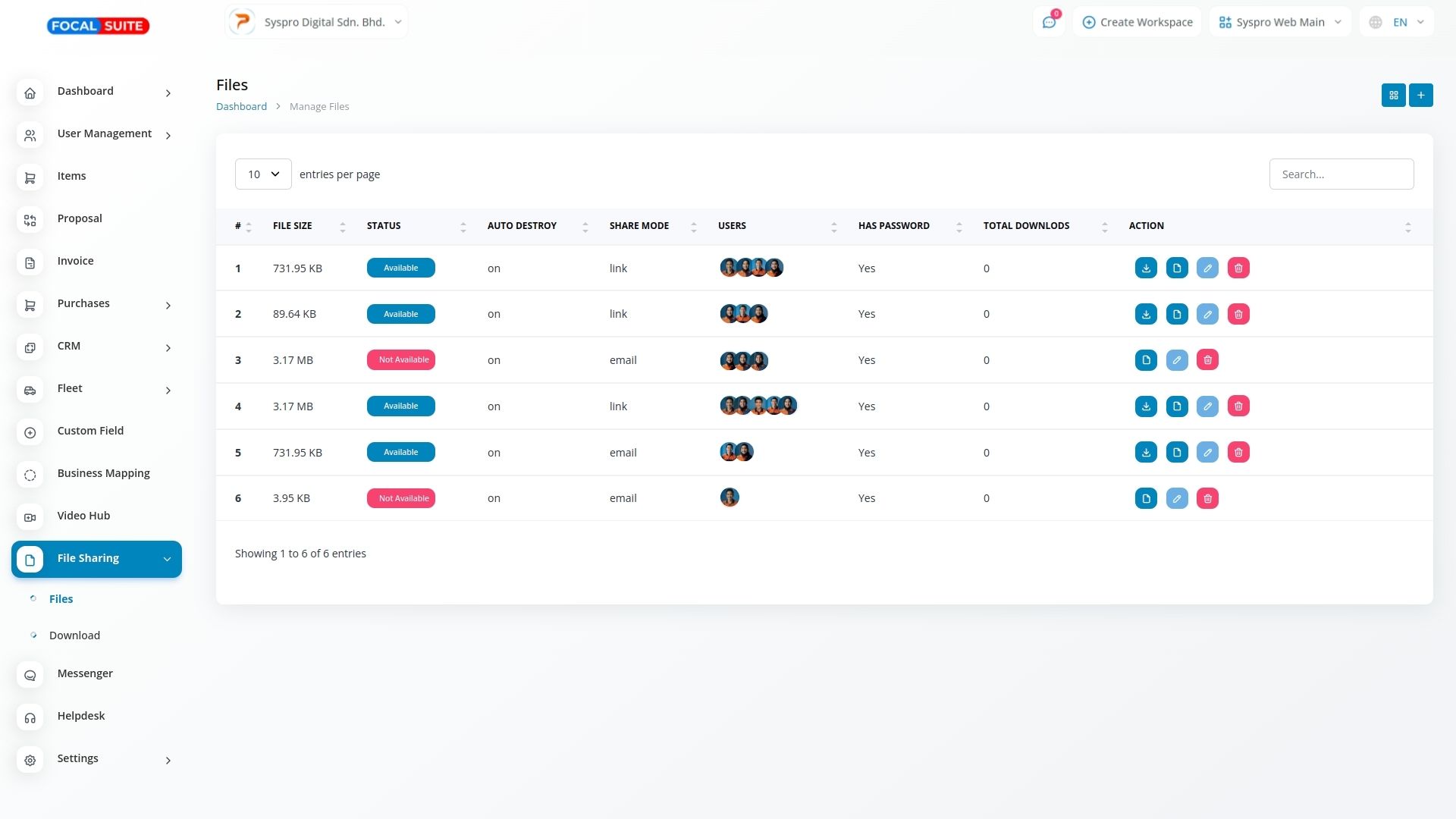Click the Dashboard breadcrumb link
The width and height of the screenshot is (1456, 819).
click(x=241, y=107)
